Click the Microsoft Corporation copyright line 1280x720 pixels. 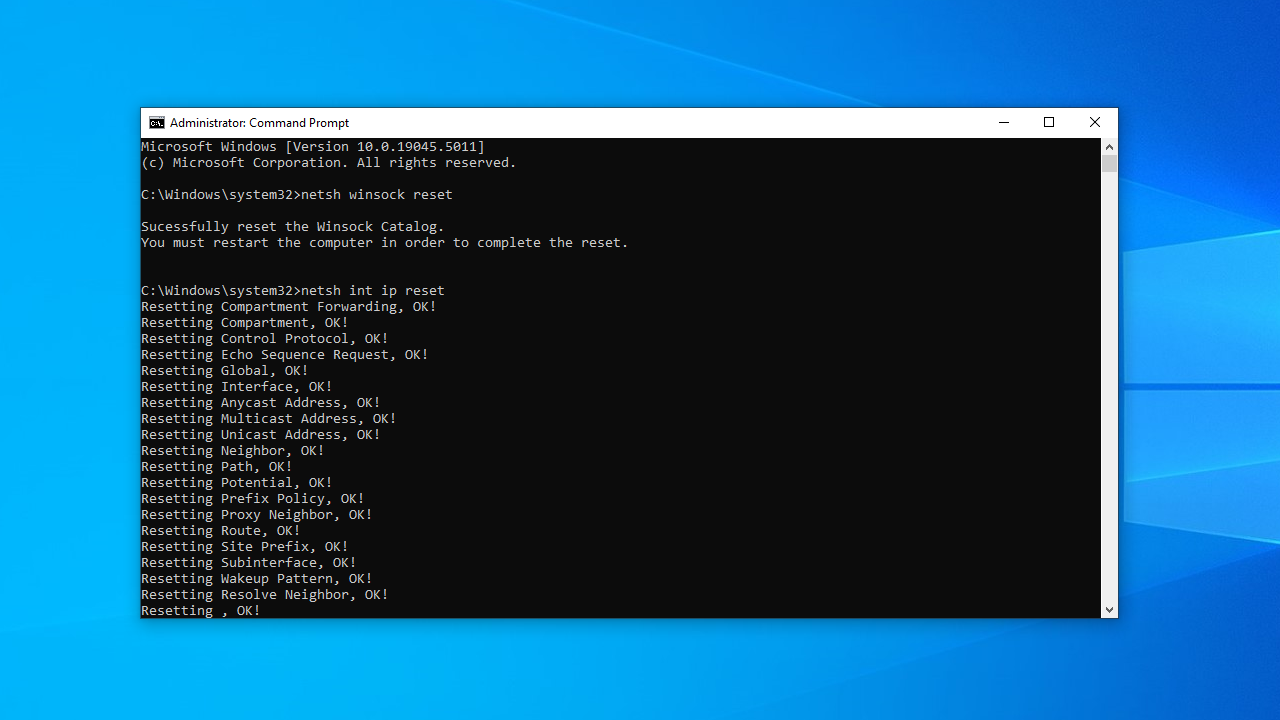pyautogui.click(x=329, y=163)
